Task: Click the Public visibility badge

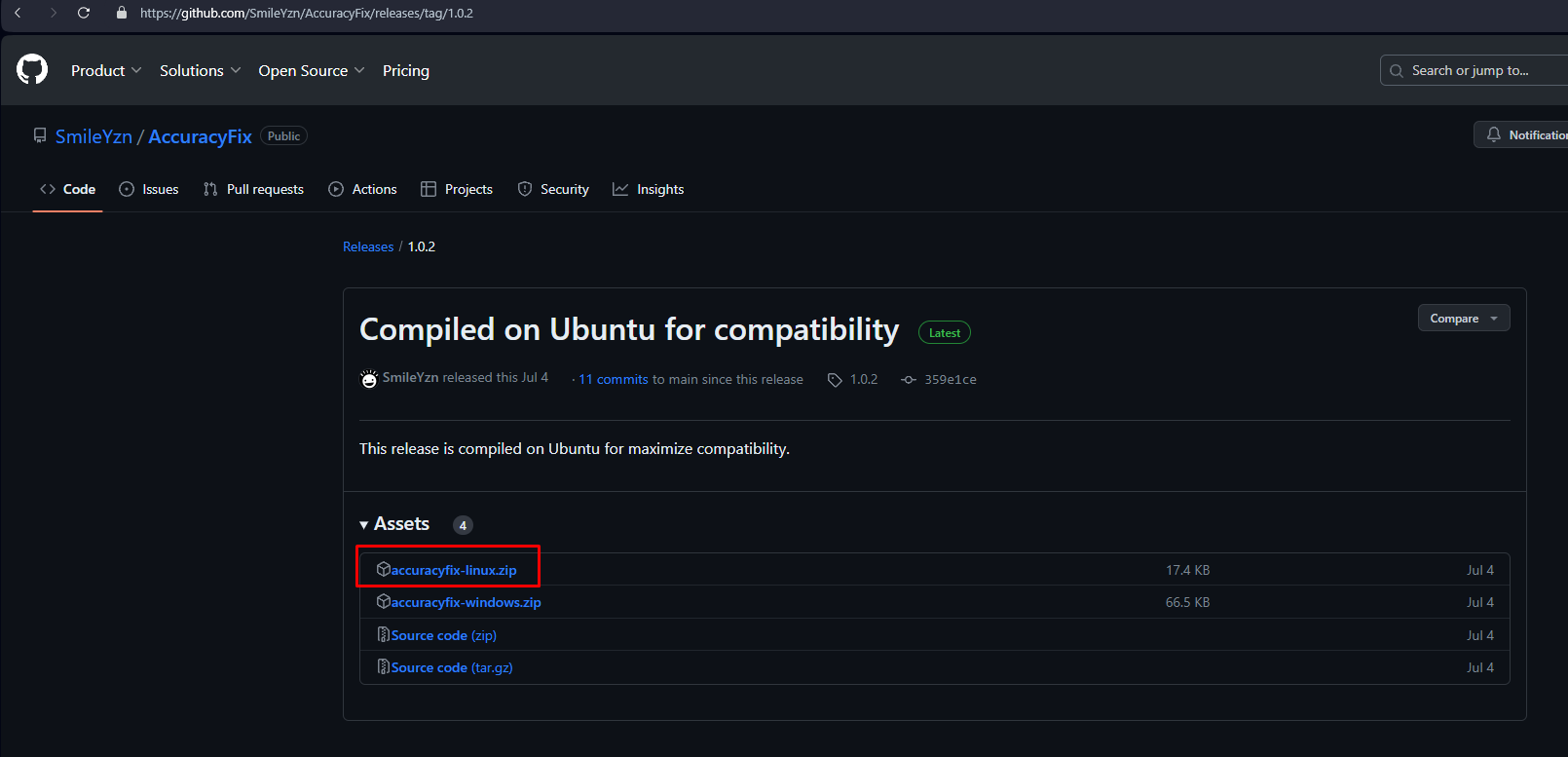Action: click(x=283, y=136)
